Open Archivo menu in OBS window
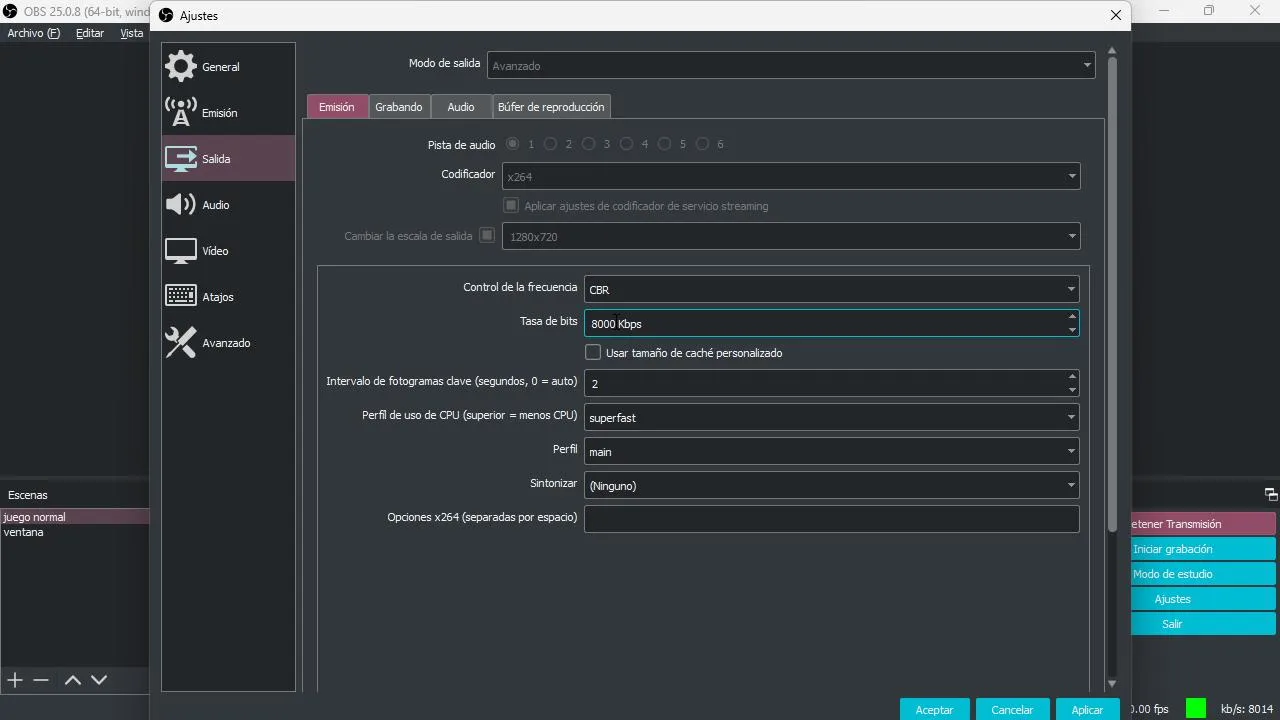 coord(33,33)
